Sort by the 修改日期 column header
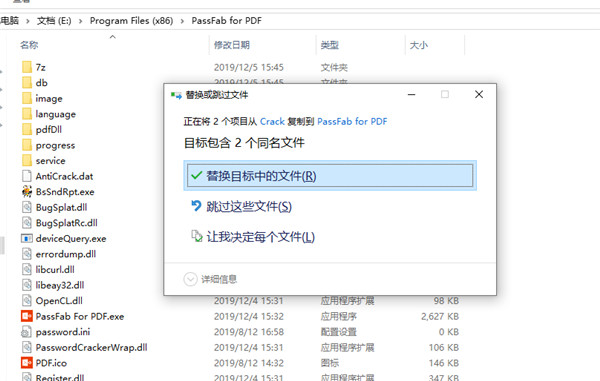The image size is (600, 381). click(232, 45)
